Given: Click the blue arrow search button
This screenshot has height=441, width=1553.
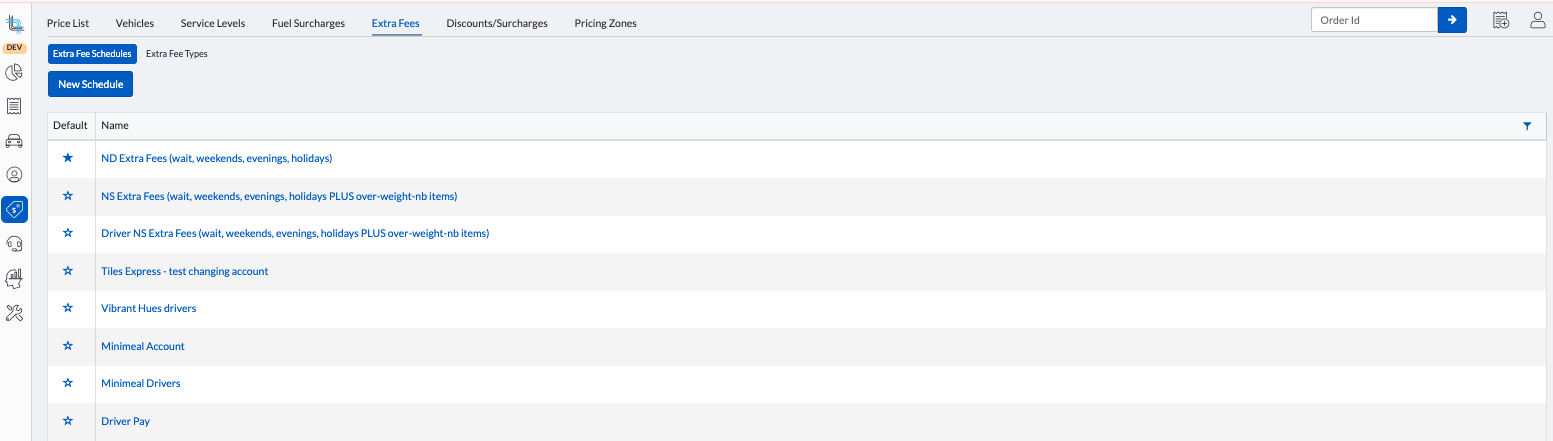Looking at the screenshot, I should [1452, 20].
